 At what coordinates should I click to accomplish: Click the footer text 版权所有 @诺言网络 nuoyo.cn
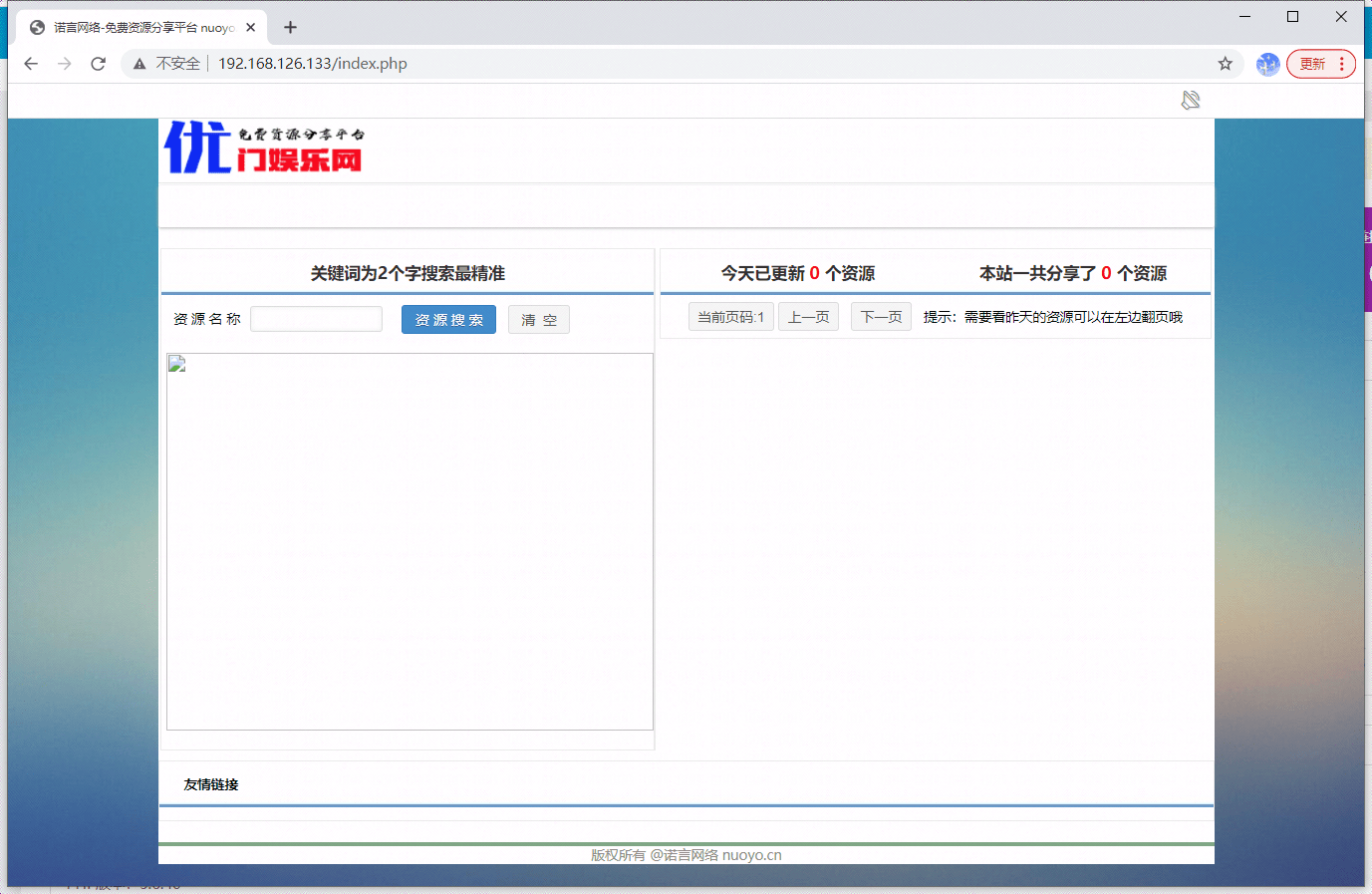click(x=686, y=855)
